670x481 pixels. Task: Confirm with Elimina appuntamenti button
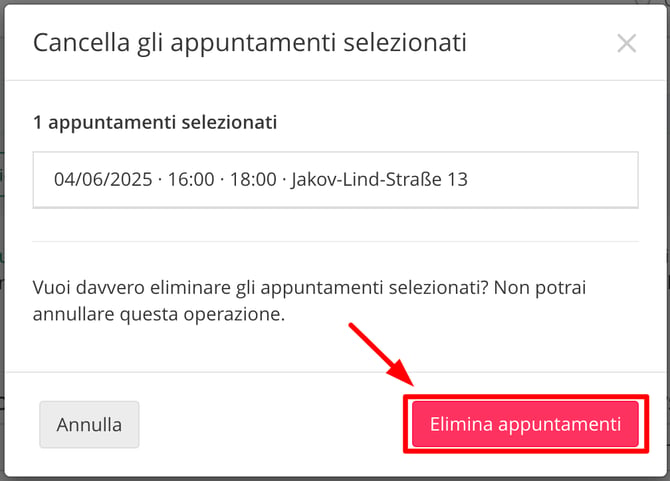pos(525,424)
